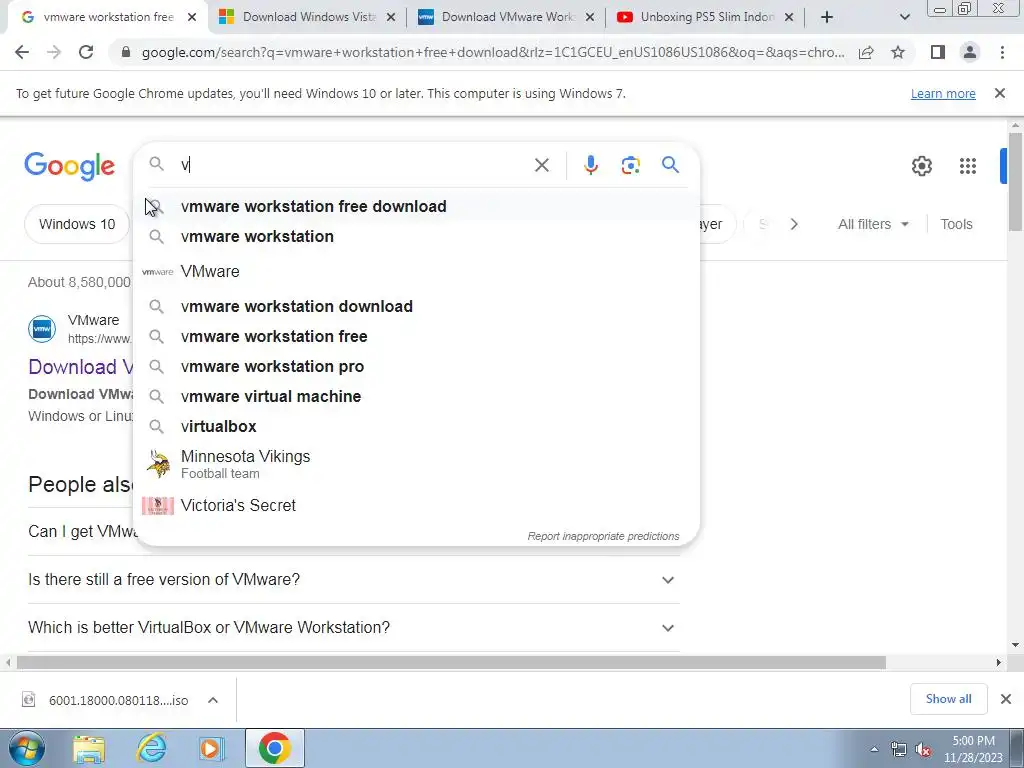Expand Which is better VirtualBox or VMware Workstation
The height and width of the screenshot is (768, 1024).
(353, 628)
